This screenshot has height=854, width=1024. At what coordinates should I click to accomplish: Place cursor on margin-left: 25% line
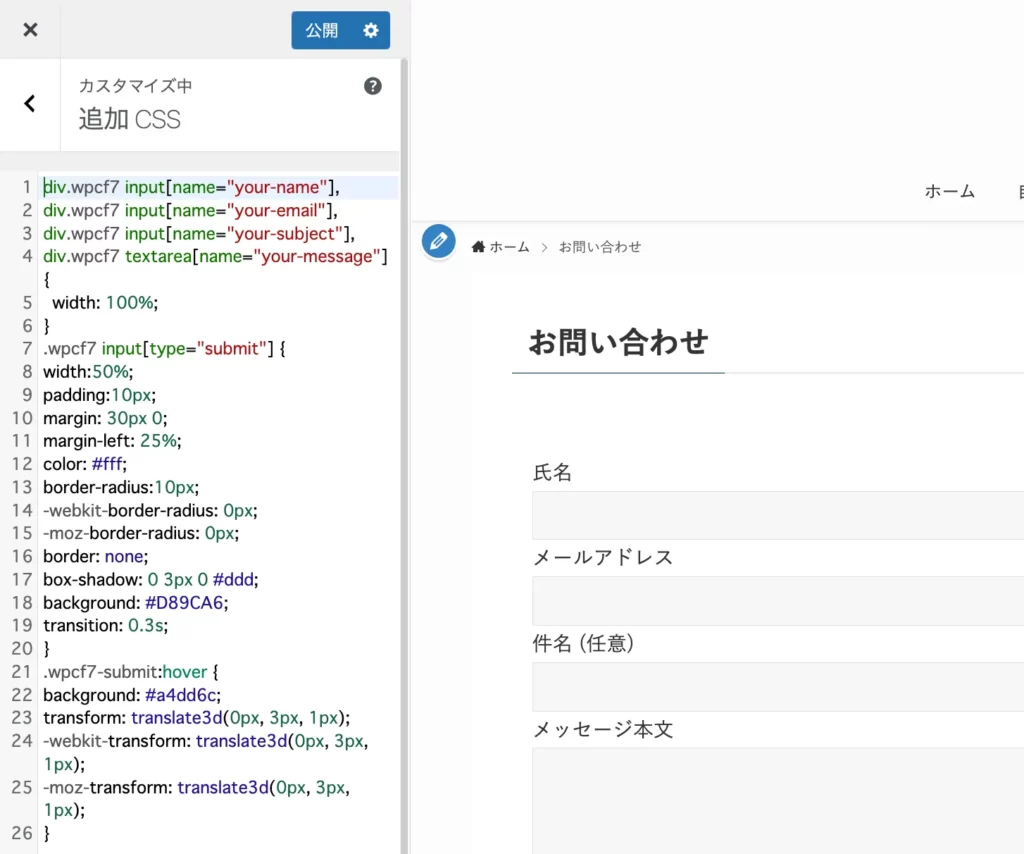[112, 441]
